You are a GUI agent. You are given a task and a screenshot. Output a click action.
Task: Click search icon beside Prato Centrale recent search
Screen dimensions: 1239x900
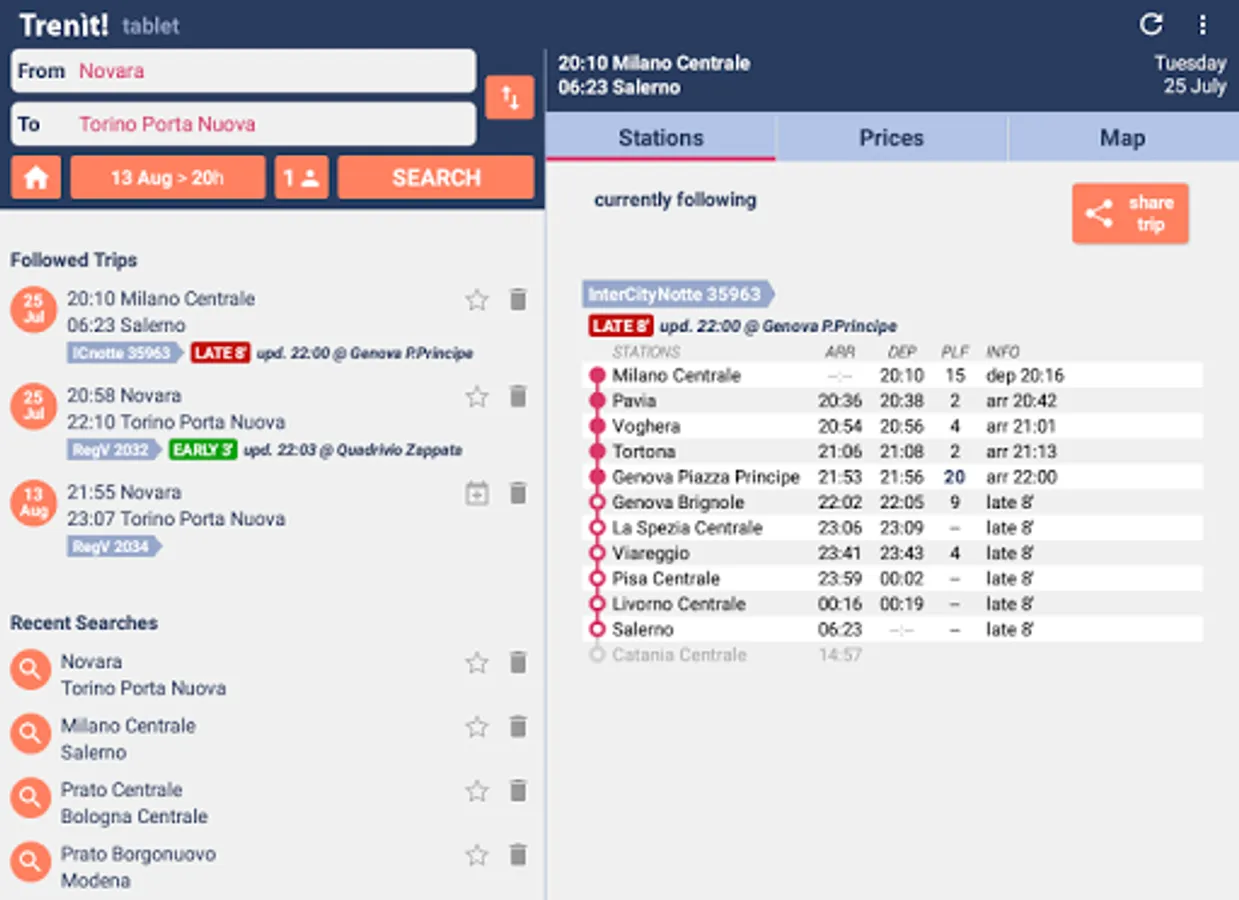[x=31, y=797]
